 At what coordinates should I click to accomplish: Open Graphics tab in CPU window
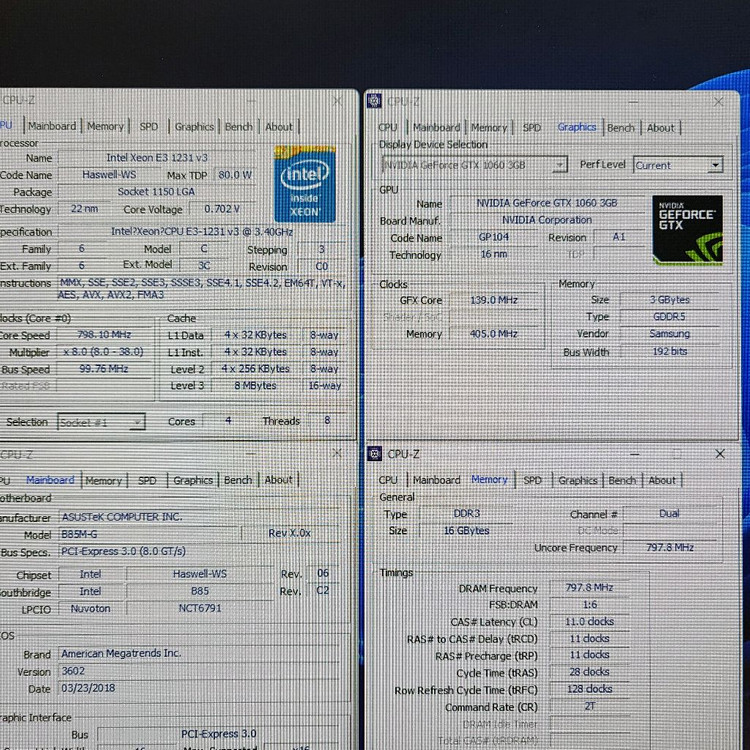tap(194, 126)
